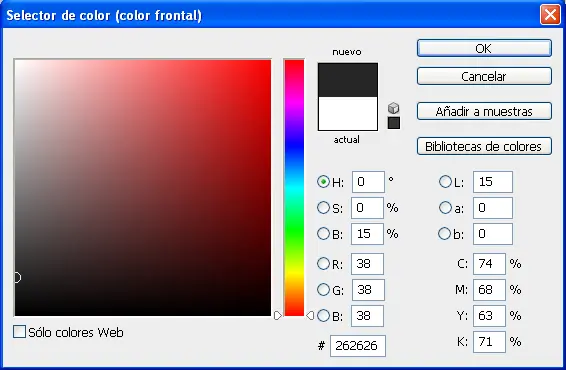This screenshot has height=370, width=566.
Task: Select the R red radio button
Action: coord(323,264)
